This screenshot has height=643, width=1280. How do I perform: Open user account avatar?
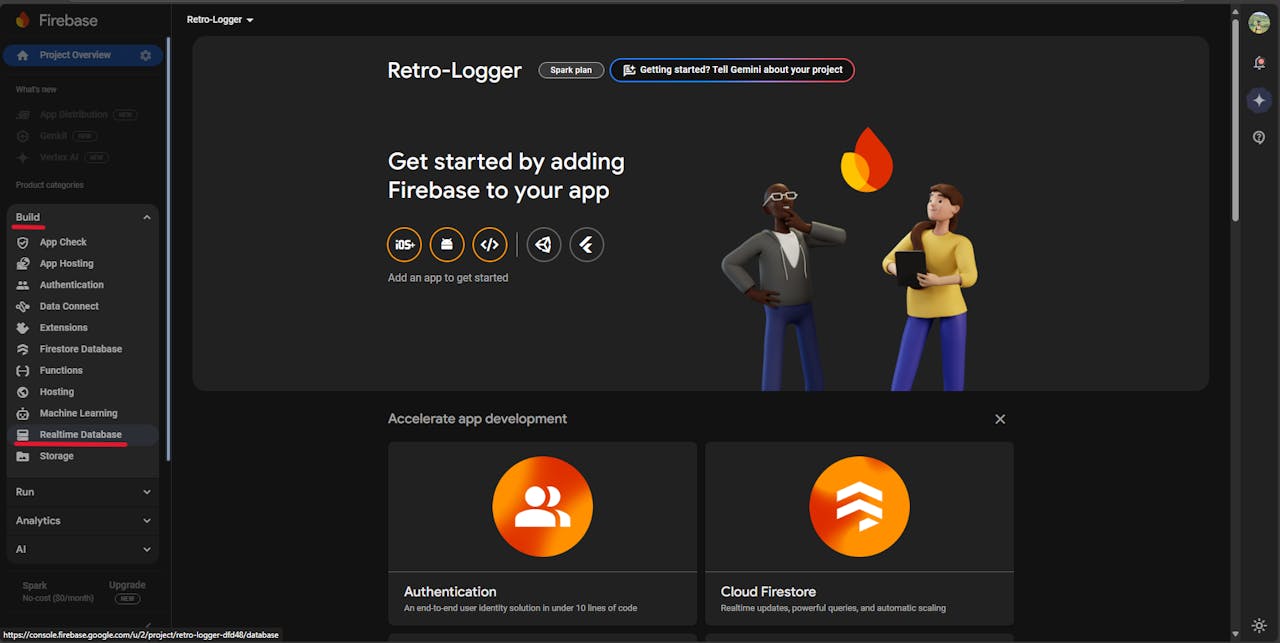tap(1259, 24)
